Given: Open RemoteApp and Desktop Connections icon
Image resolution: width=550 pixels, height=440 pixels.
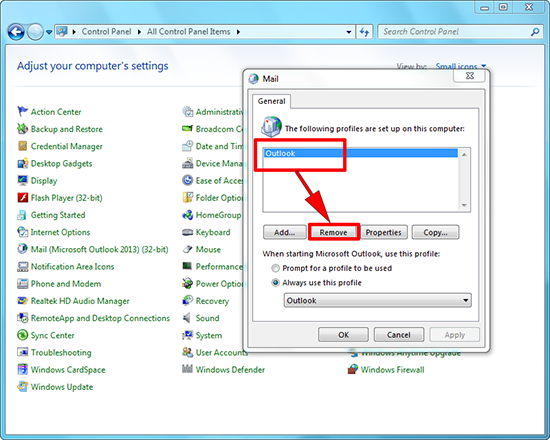Looking at the screenshot, I should (22, 318).
